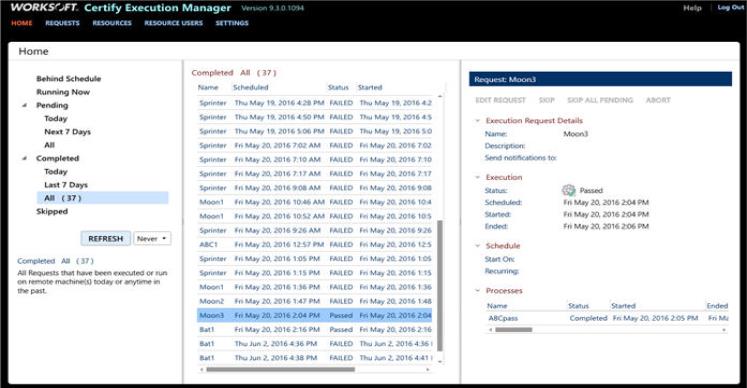The height and width of the screenshot is (388, 747).
Task: Collapse the Execution Request Details section
Action: [x=477, y=121]
